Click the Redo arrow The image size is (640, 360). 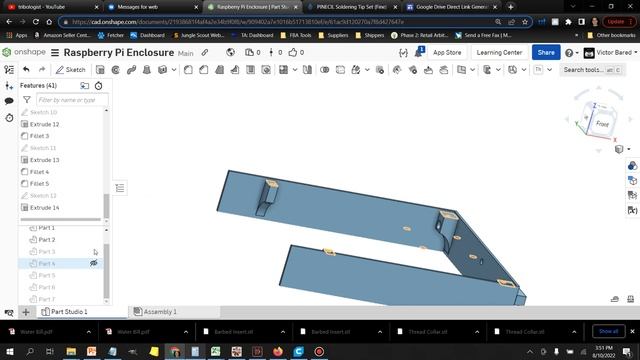click(x=42, y=69)
